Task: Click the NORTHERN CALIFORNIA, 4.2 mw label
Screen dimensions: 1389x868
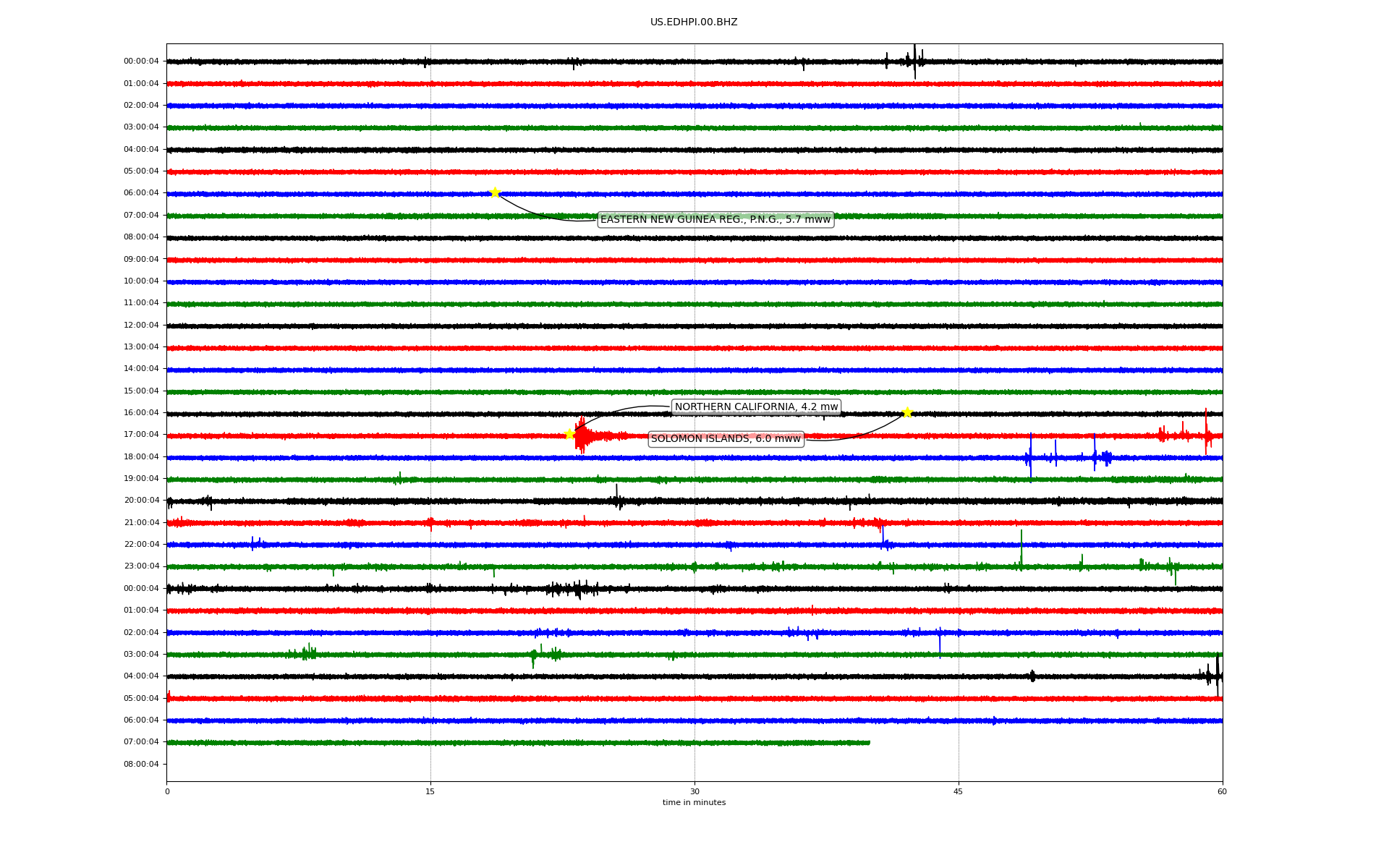Action: tap(756, 407)
